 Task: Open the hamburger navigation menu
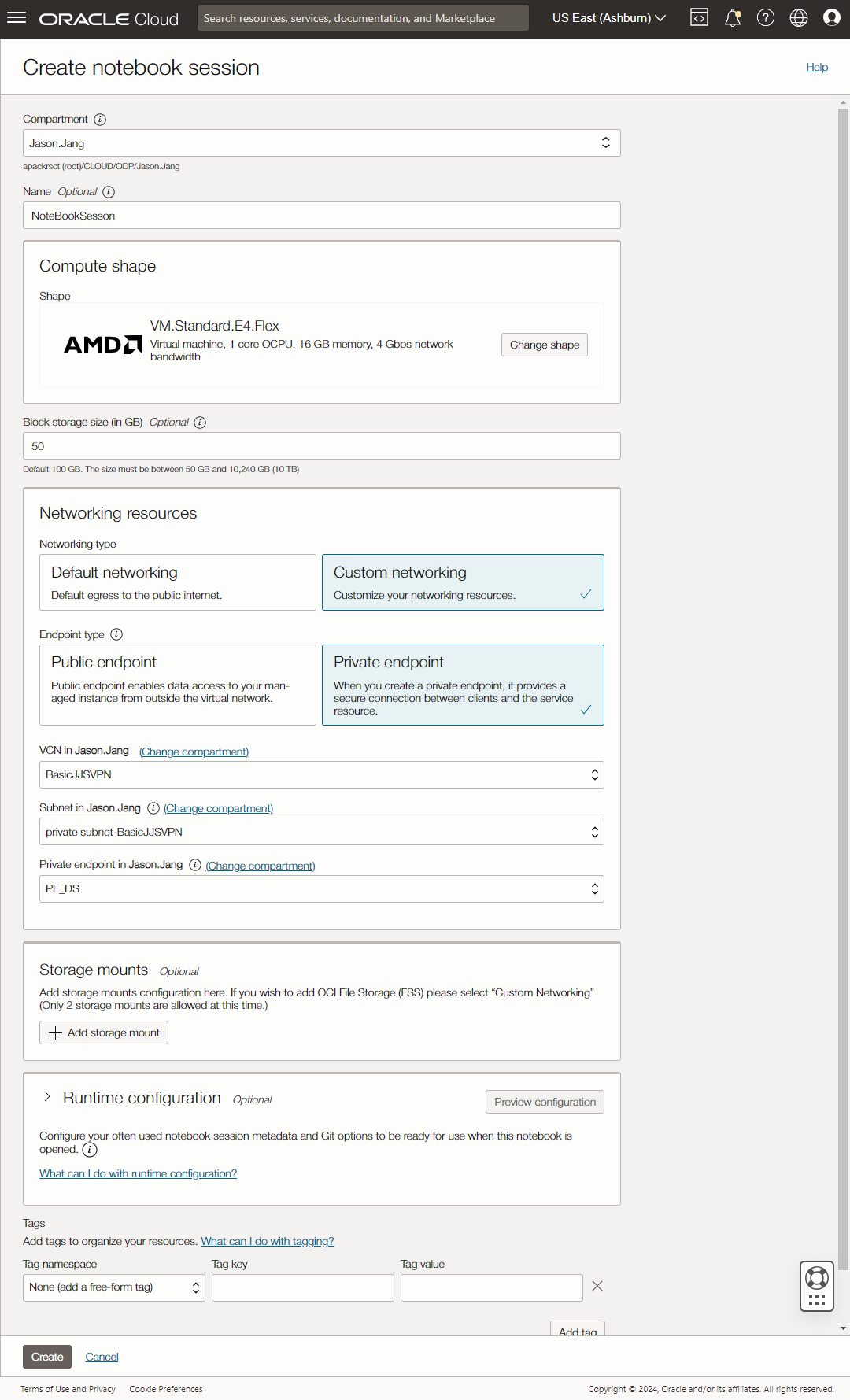tap(17, 17)
